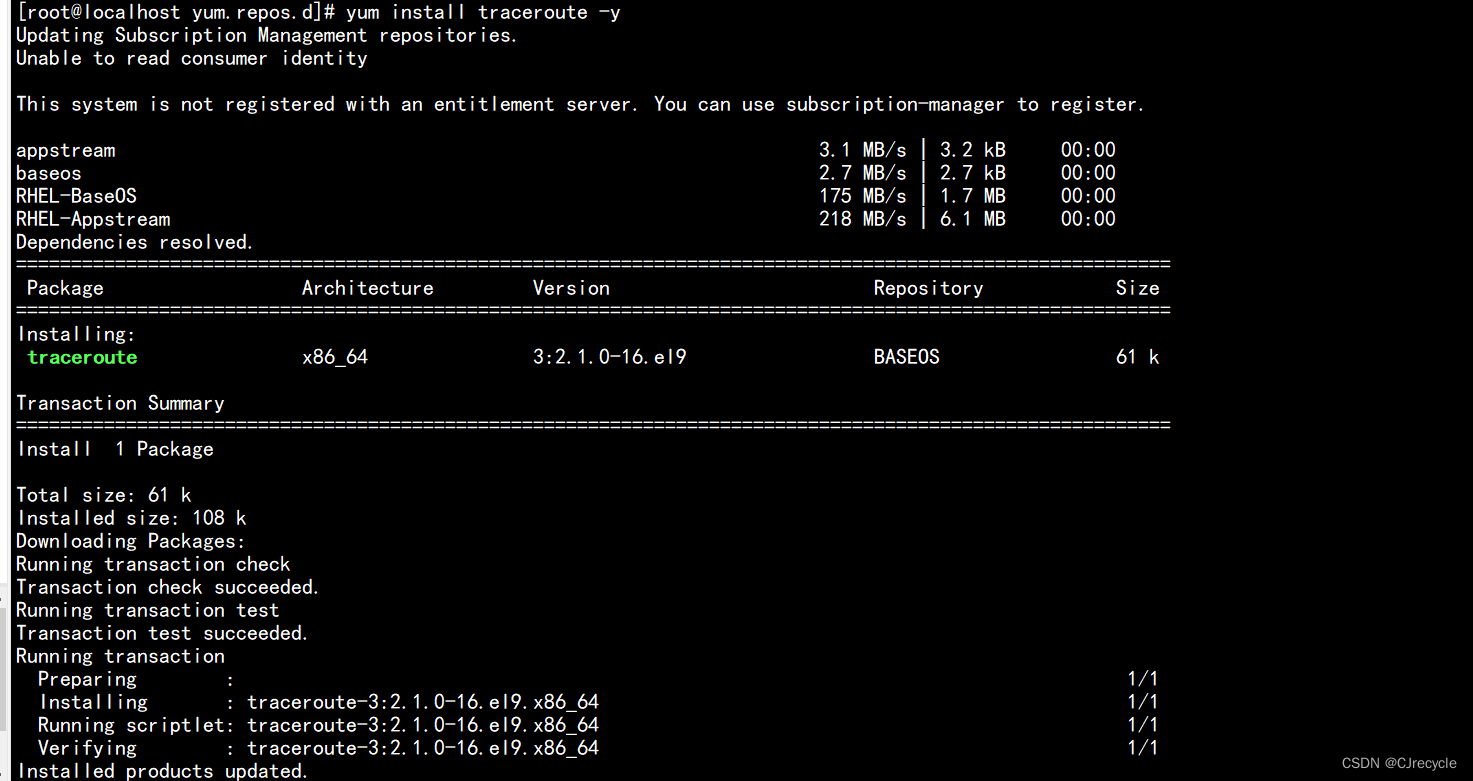Click the RHEL-Appstream repository entry
Viewport: 1473px width, 781px height.
(92, 219)
